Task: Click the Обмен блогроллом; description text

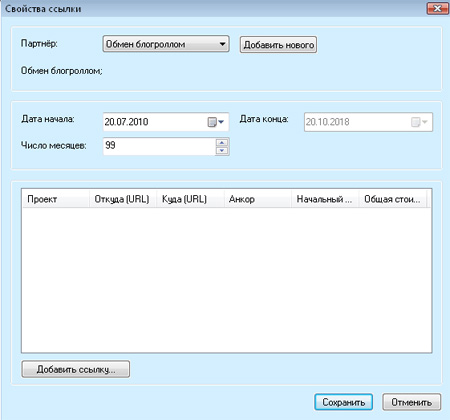Action: (x=62, y=71)
